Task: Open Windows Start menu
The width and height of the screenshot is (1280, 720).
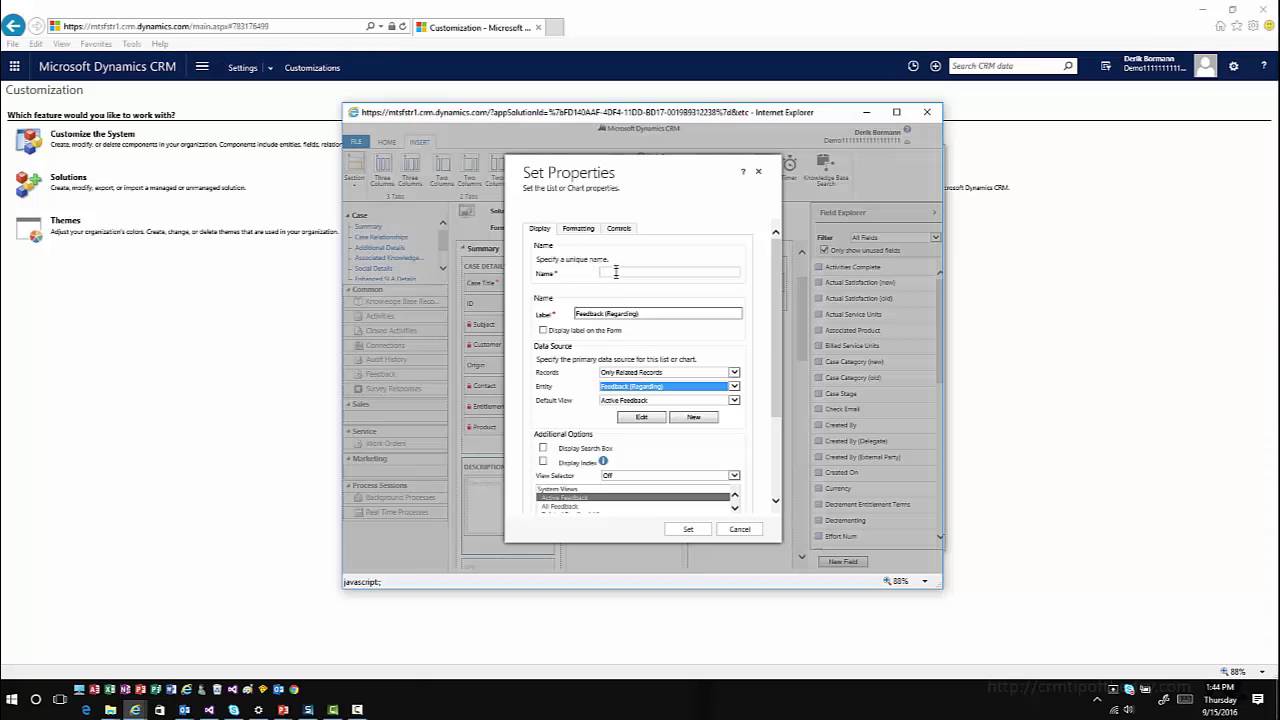Action: 13,699
